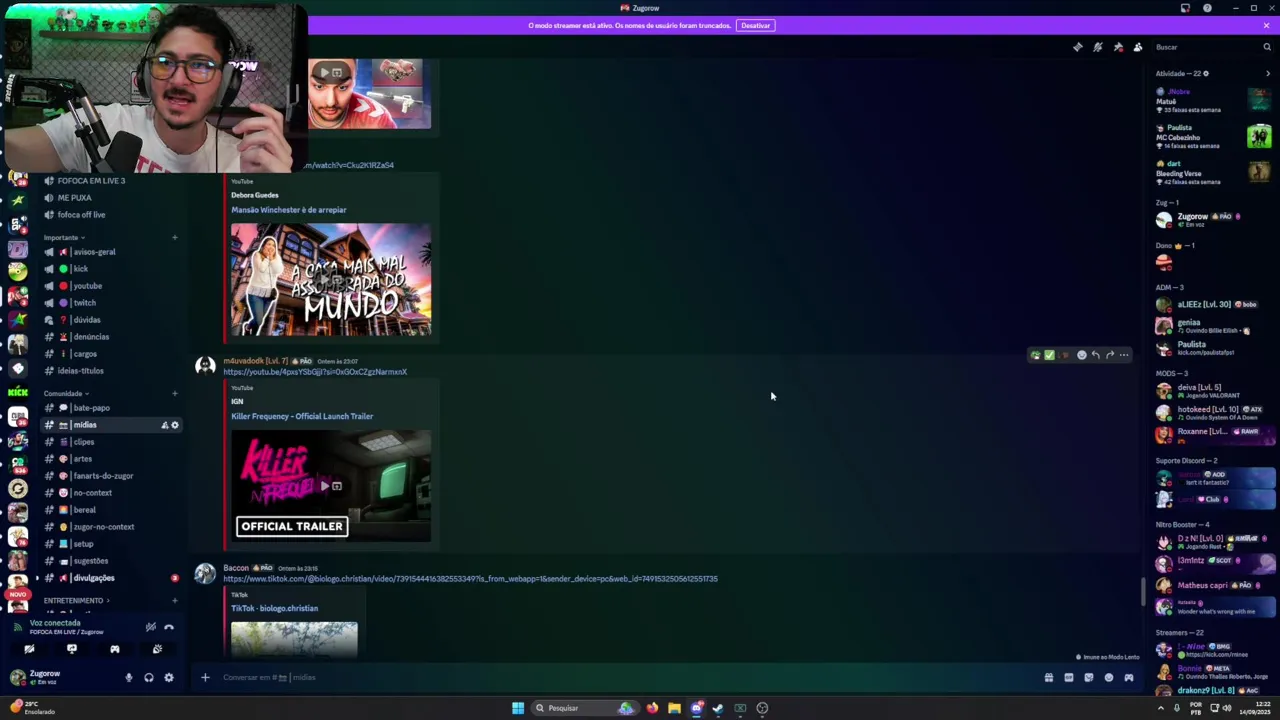The height and width of the screenshot is (720, 1280).
Task: Open the clipes channel
Action: tap(111, 442)
